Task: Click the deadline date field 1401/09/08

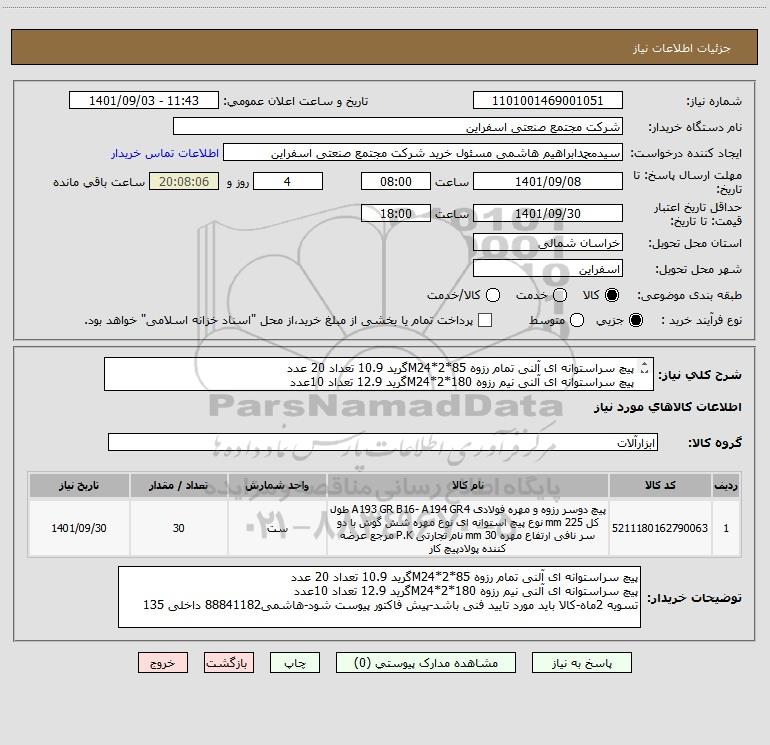Action: (548, 181)
